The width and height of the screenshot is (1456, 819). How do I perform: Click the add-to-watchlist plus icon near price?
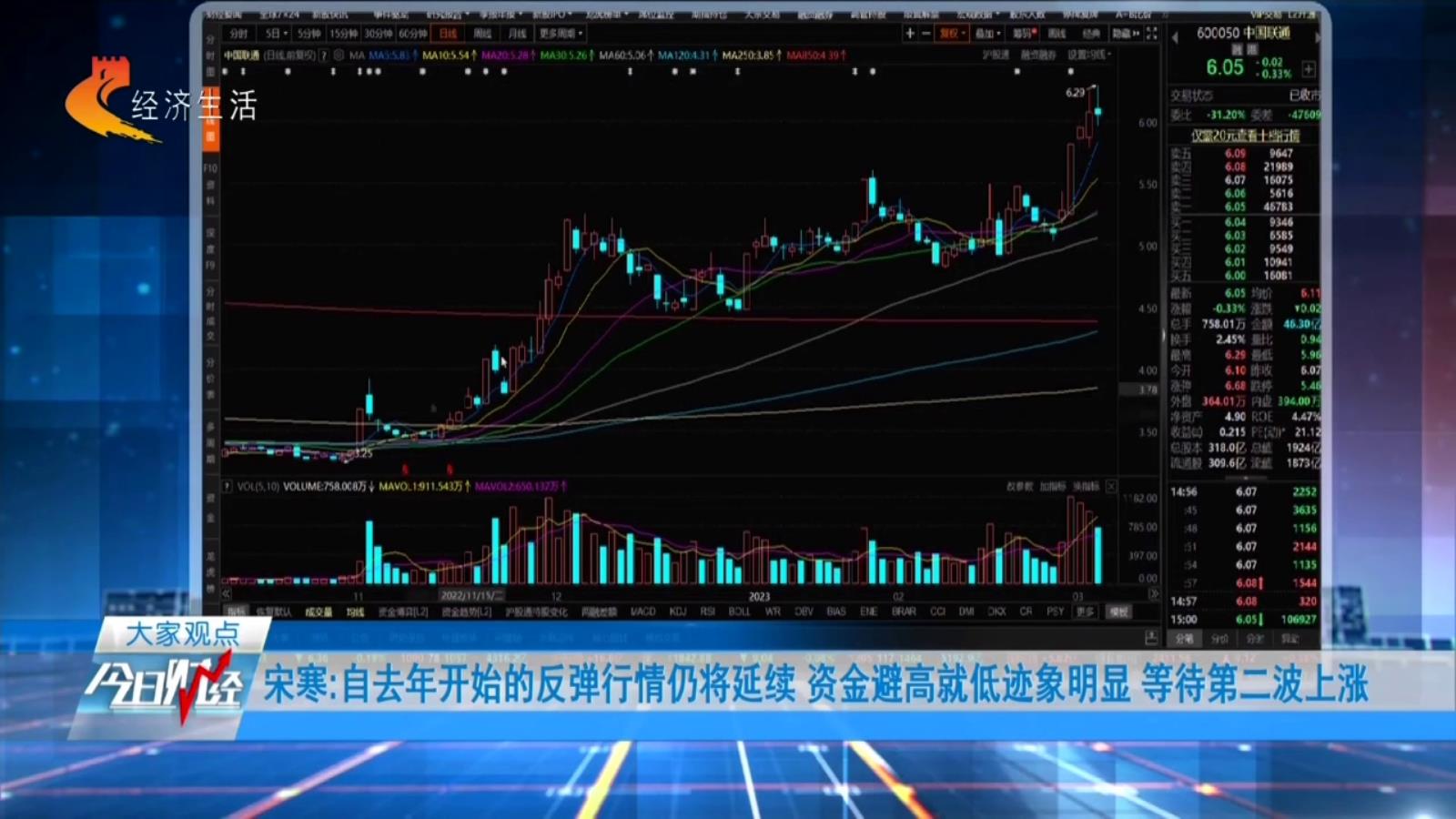coord(1309,69)
